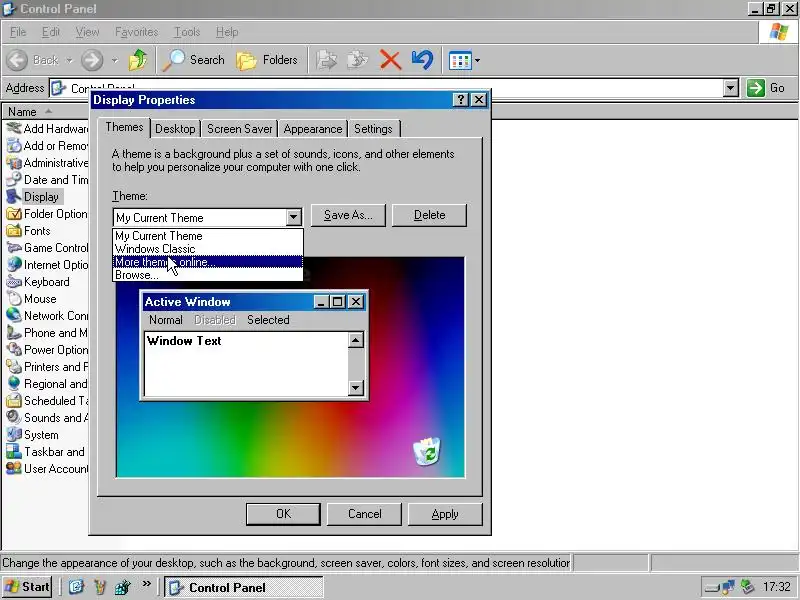Select the Add or Remove Programs icon
This screenshot has height=600, width=800.
coord(14,146)
